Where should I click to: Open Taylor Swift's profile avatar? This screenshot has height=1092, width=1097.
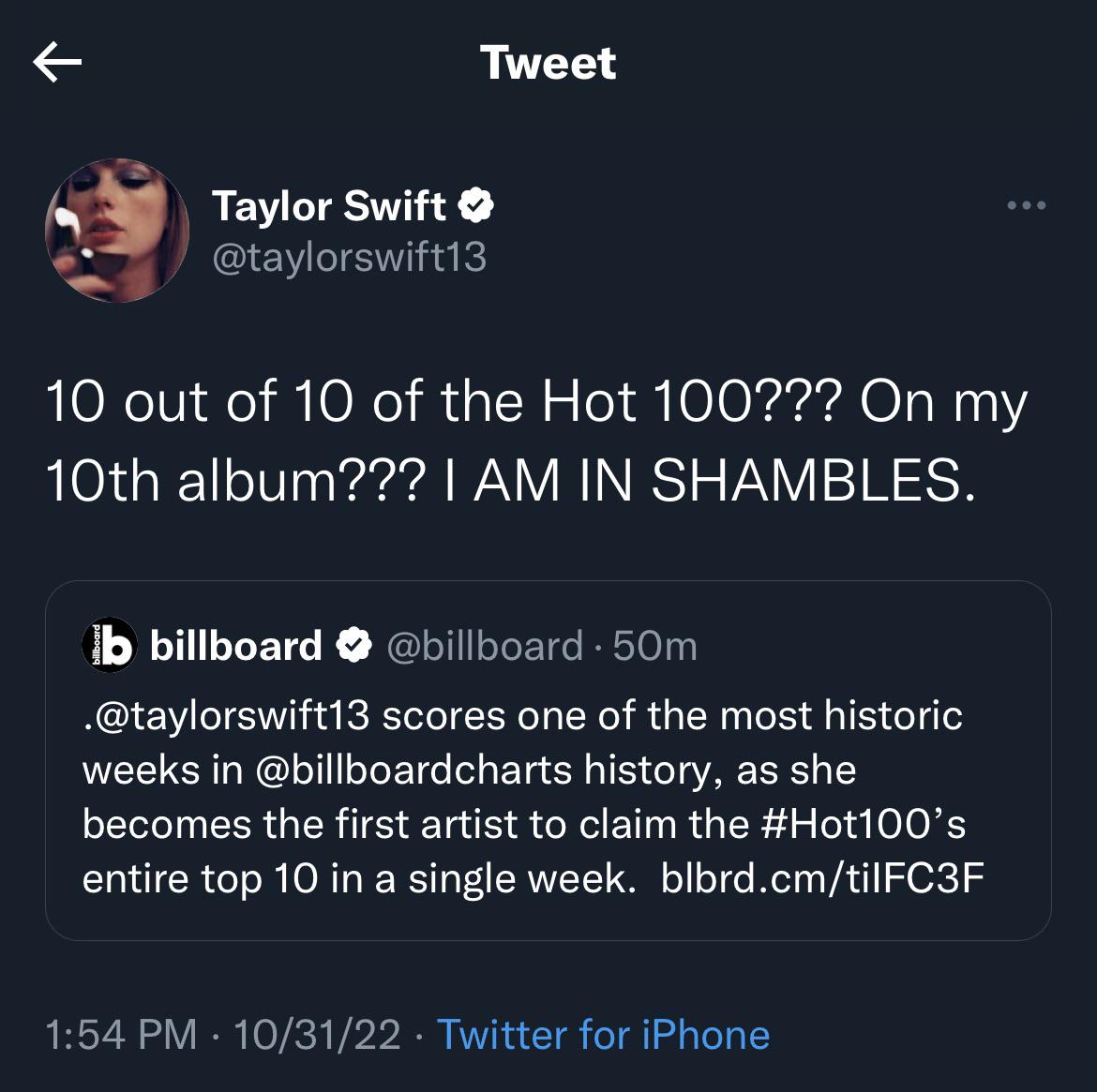point(116,230)
